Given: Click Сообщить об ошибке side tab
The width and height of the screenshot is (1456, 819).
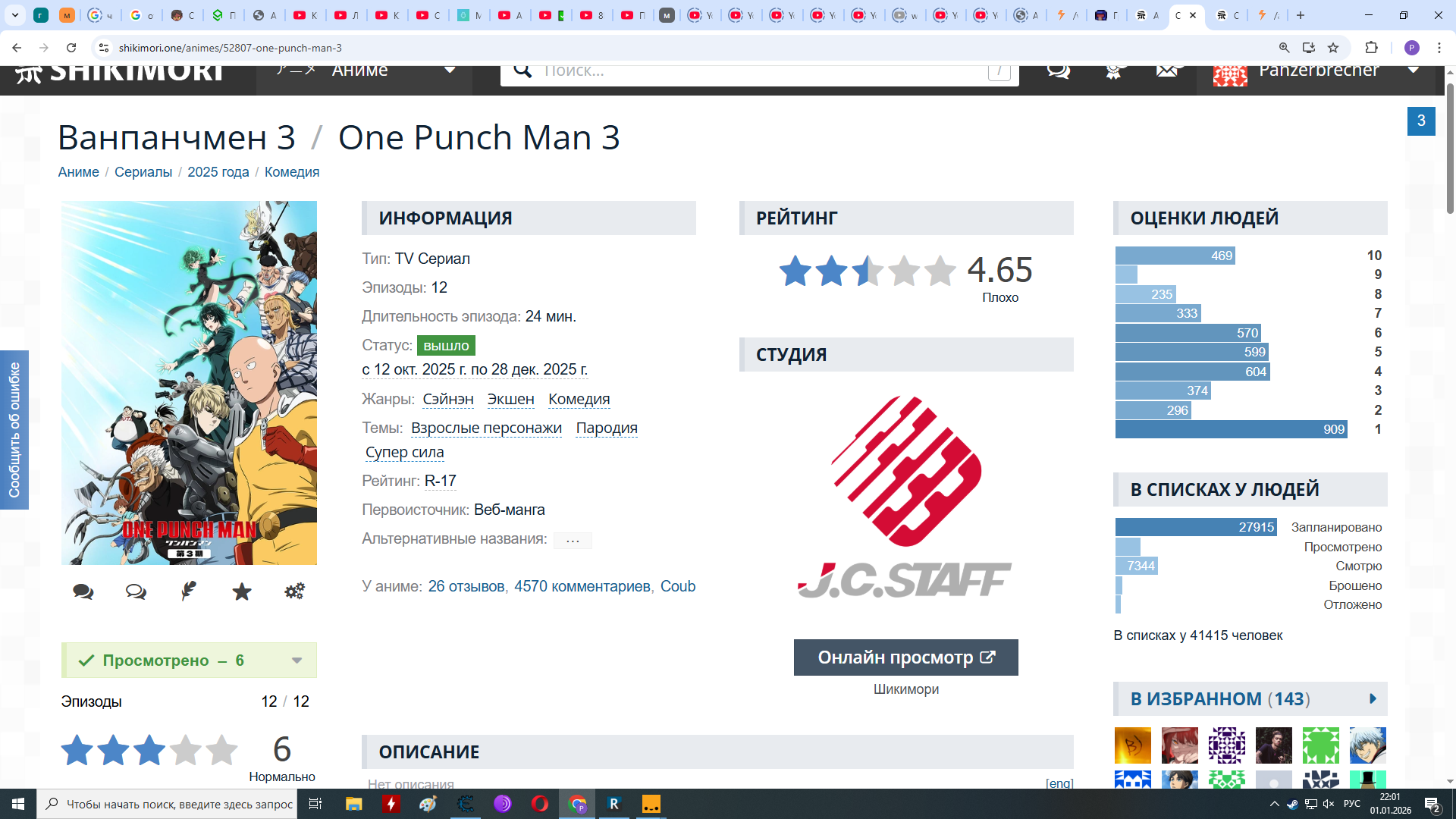Looking at the screenshot, I should click(x=14, y=429).
